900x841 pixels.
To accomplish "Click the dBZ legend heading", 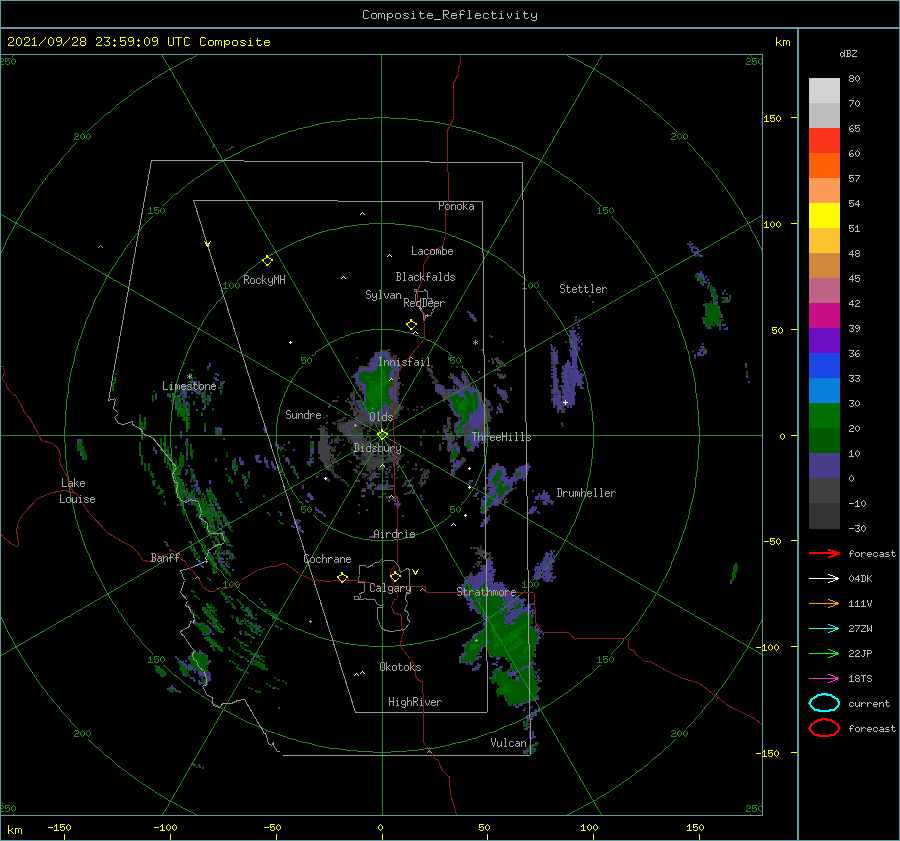I will click(848, 53).
